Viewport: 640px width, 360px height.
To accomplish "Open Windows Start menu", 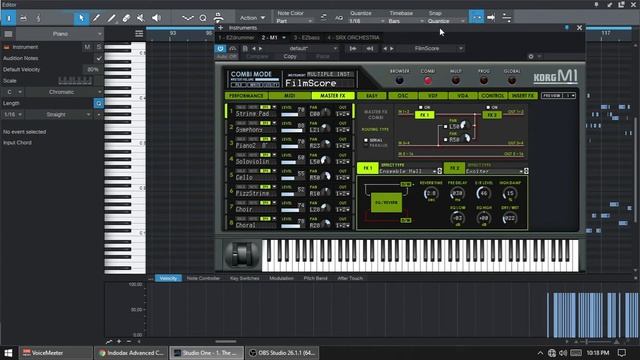I will tap(9, 353).
